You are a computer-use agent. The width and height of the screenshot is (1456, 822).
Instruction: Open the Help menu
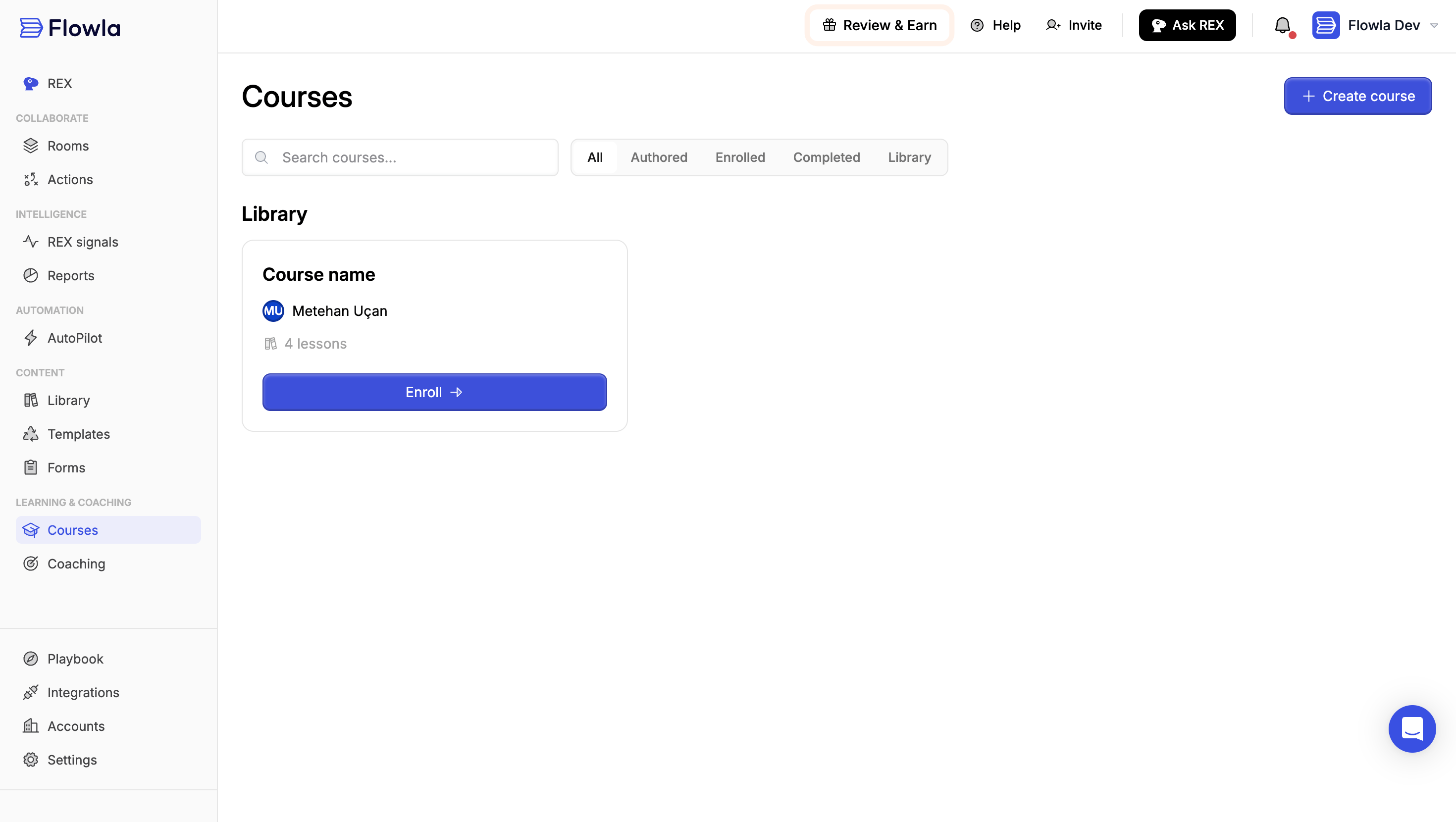click(x=995, y=25)
